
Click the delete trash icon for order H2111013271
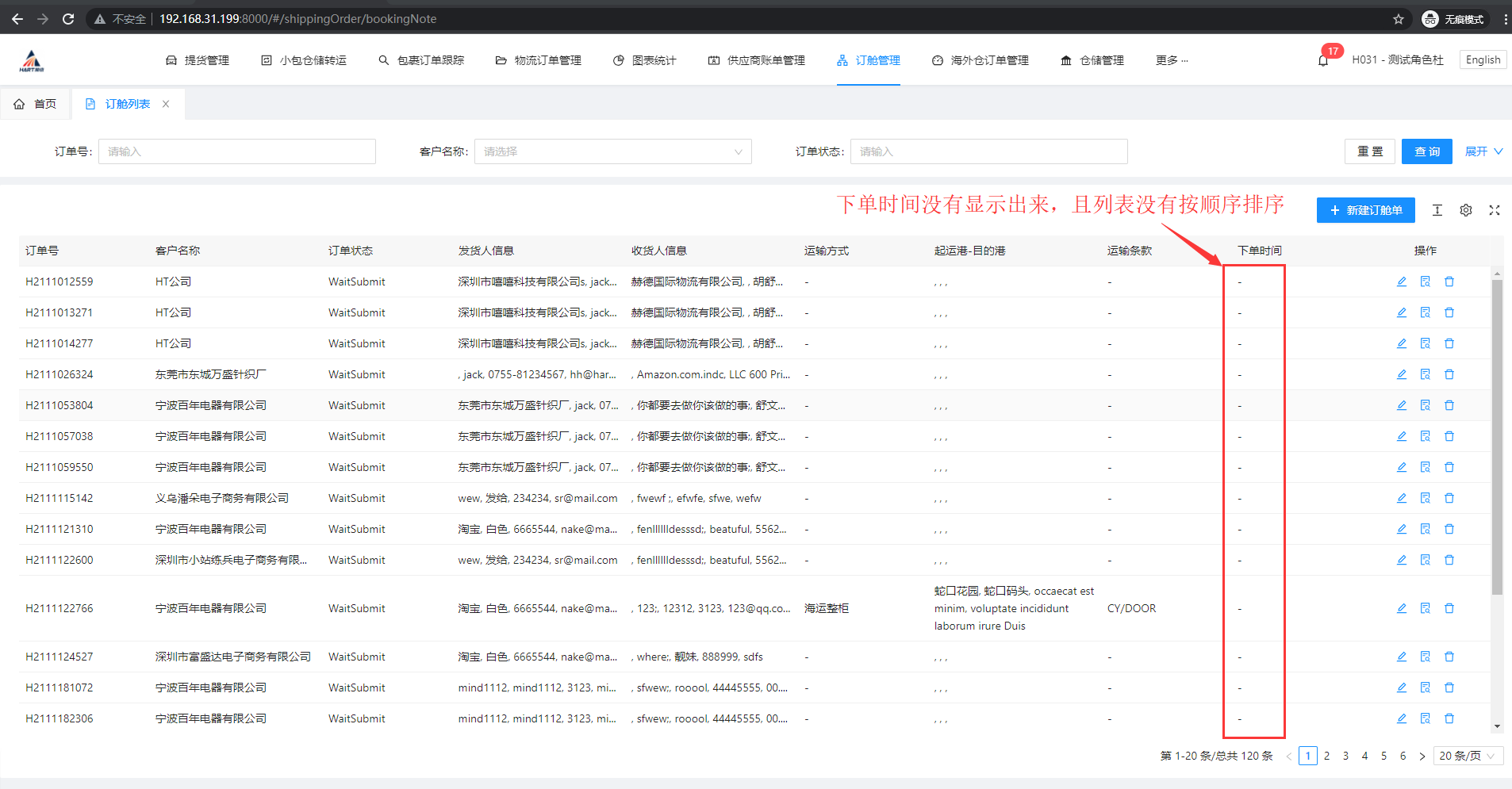1449,312
